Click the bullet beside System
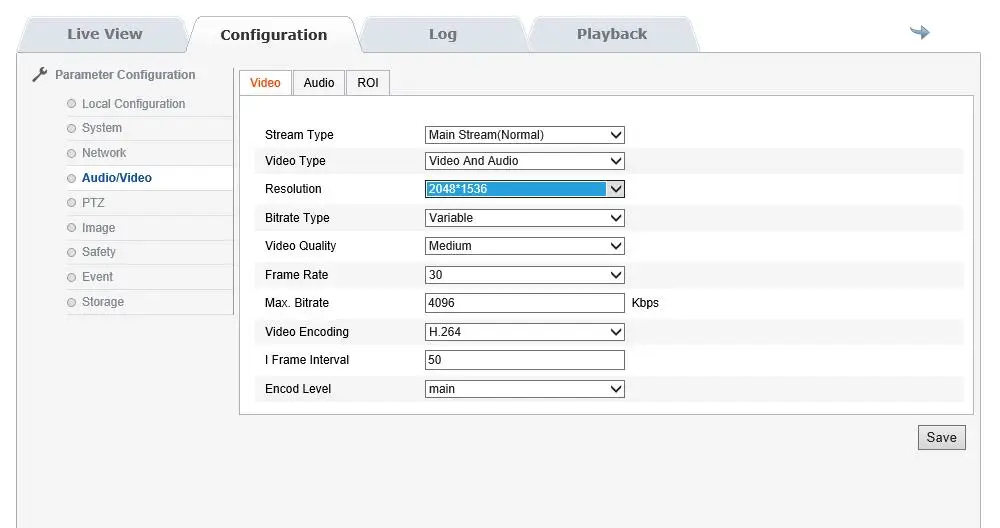 click(71, 128)
